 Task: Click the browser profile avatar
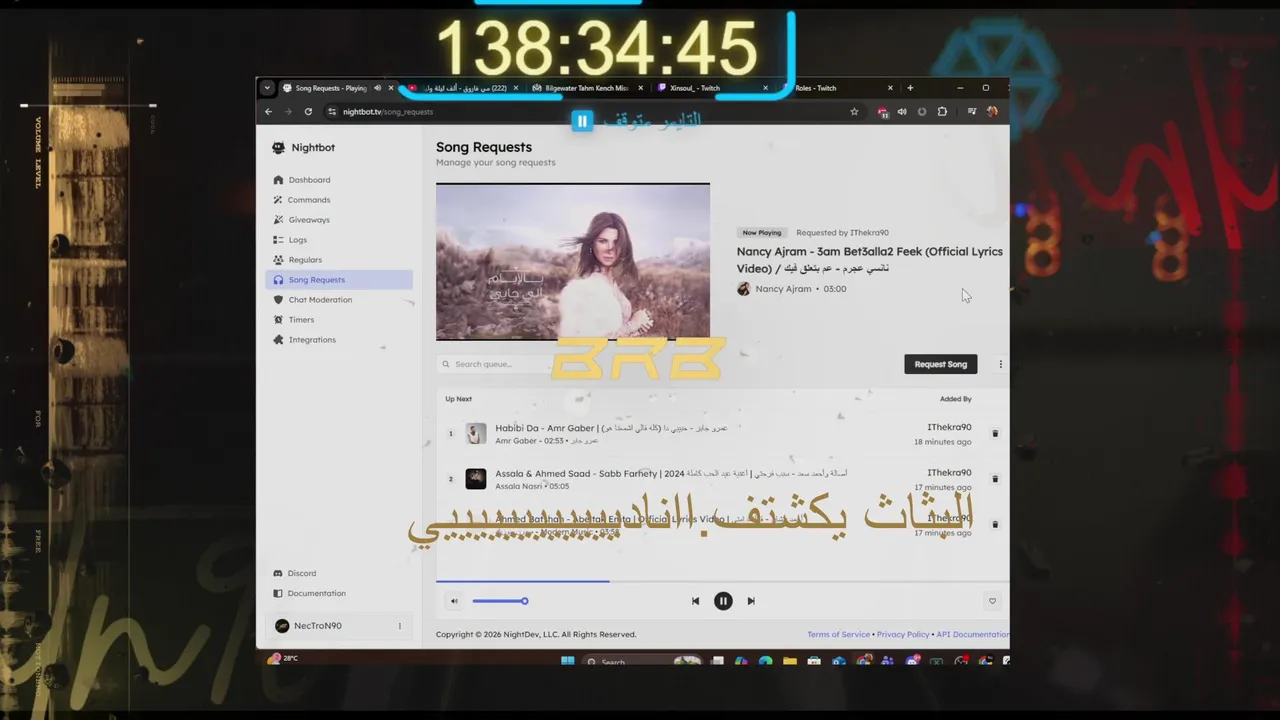click(992, 112)
